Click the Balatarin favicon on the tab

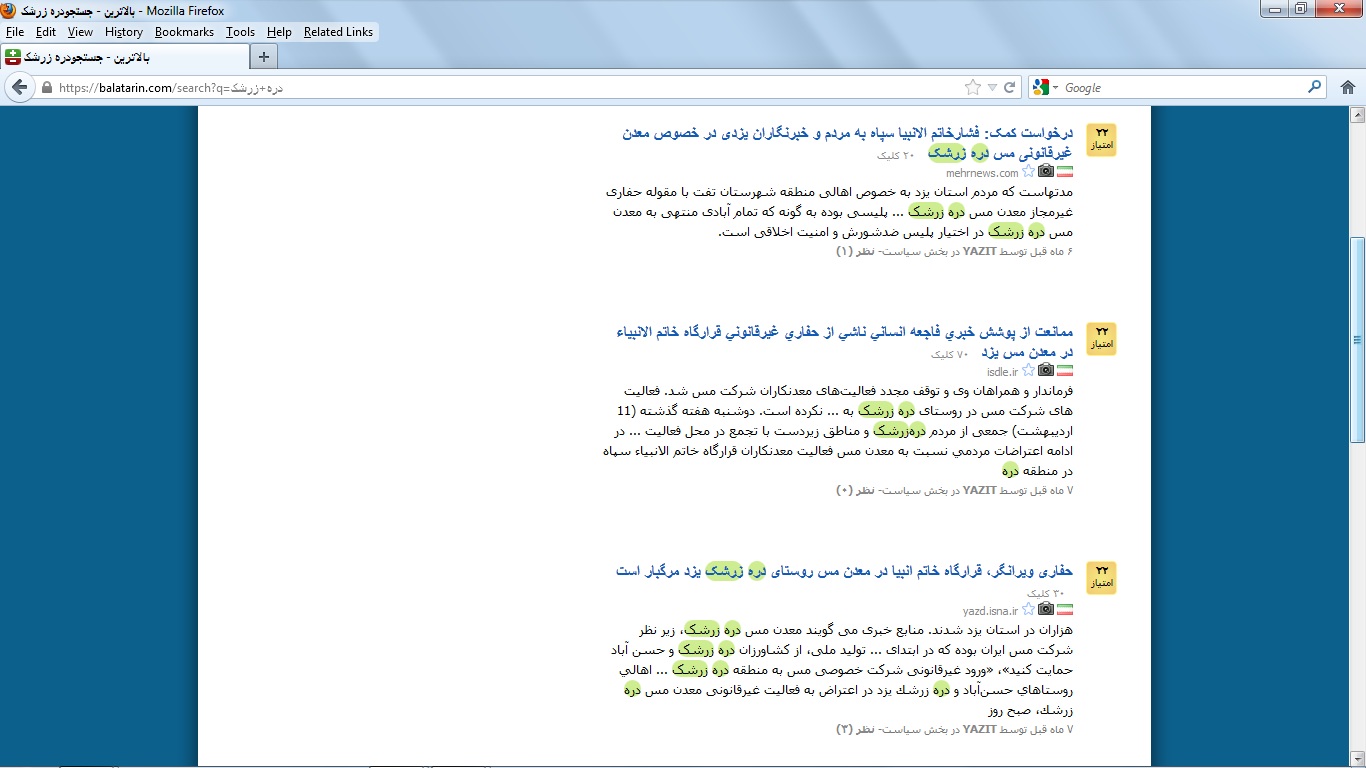tap(12, 57)
